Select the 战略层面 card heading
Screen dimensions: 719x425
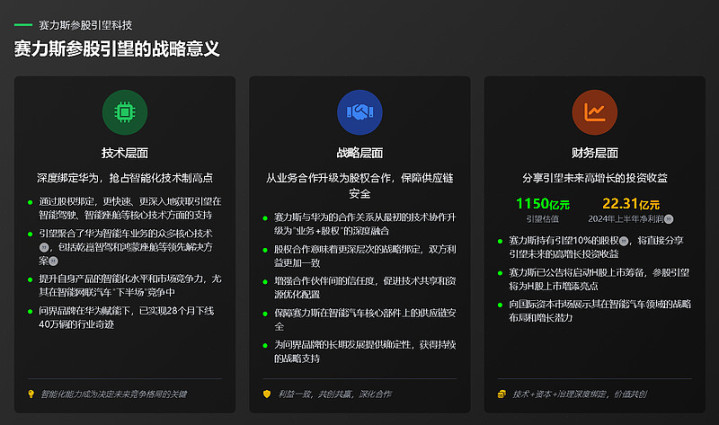[360, 153]
